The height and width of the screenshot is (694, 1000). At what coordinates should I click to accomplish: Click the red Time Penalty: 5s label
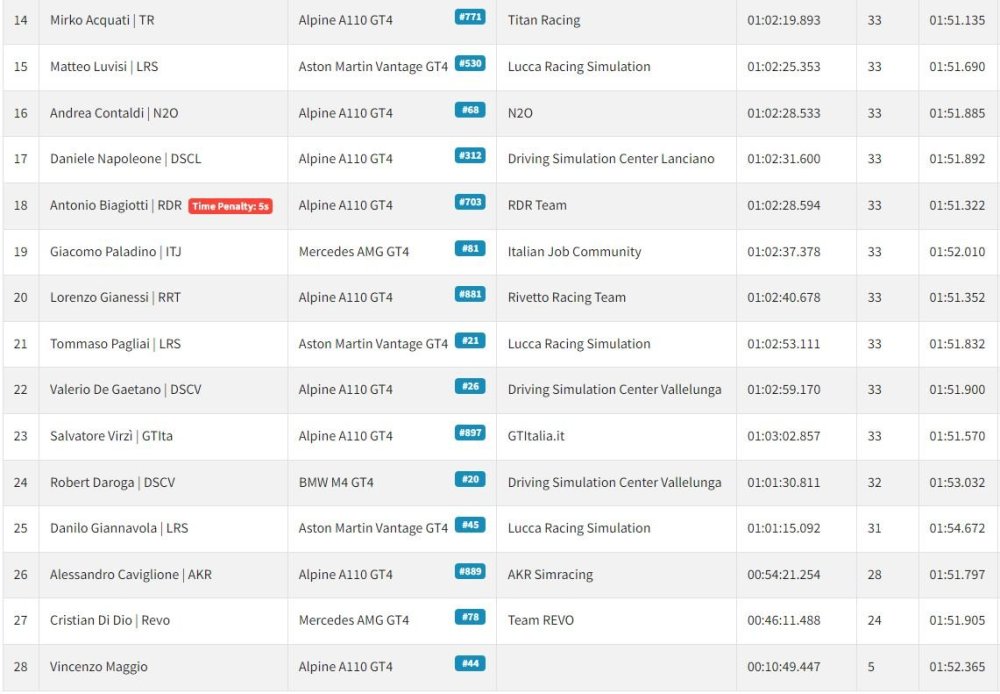[x=230, y=206]
